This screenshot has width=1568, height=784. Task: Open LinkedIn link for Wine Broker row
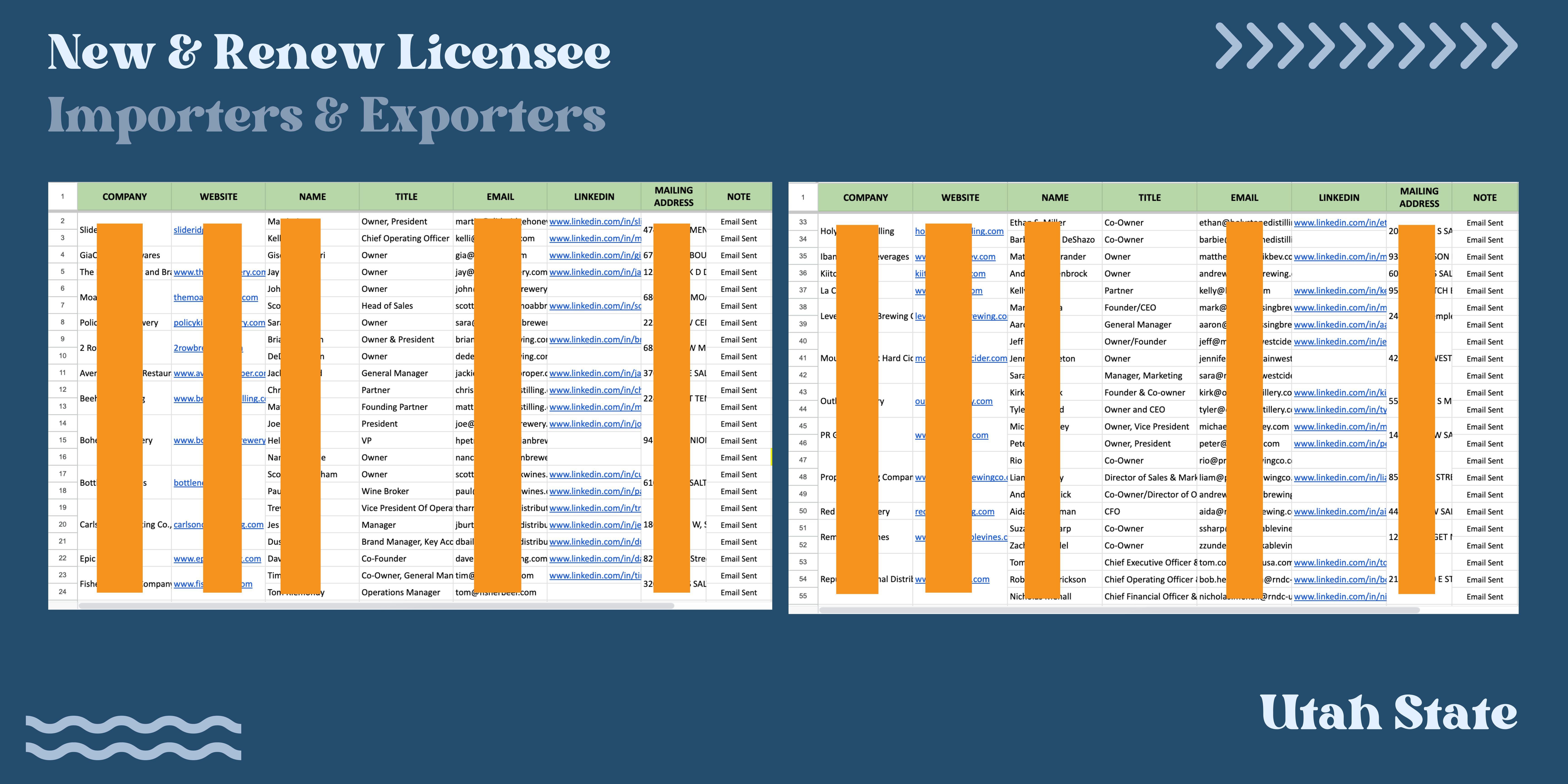[595, 491]
